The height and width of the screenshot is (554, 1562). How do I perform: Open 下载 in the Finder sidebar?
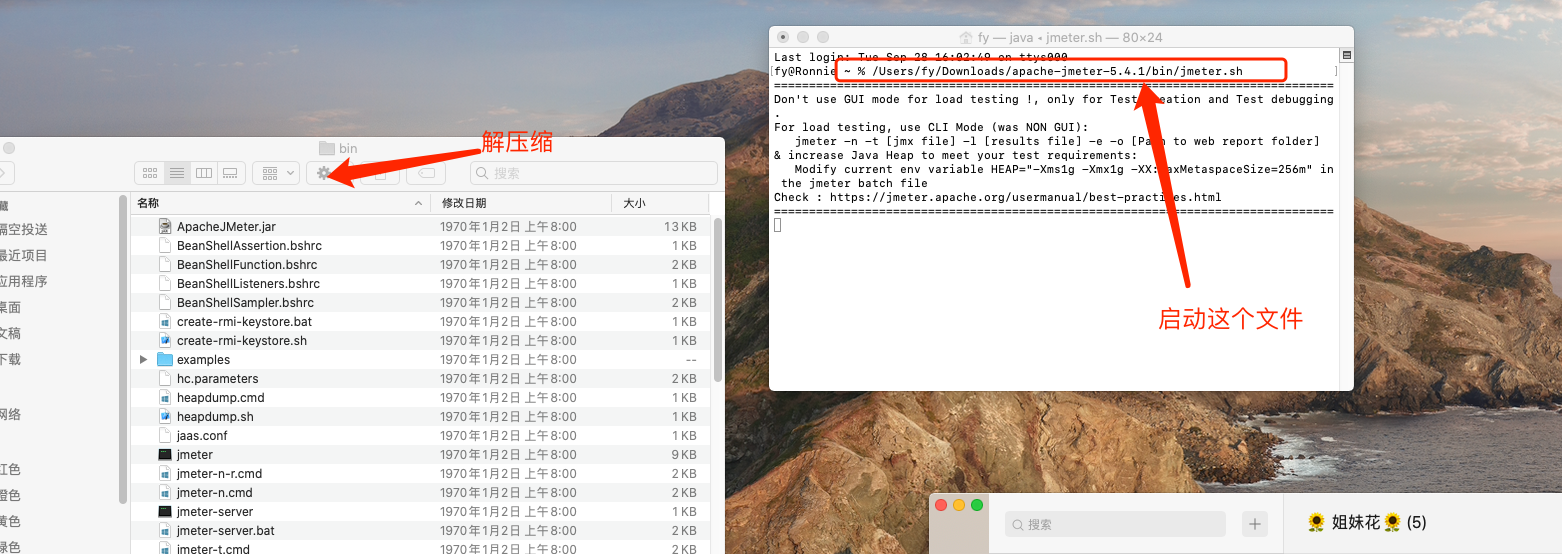[x=10, y=360]
